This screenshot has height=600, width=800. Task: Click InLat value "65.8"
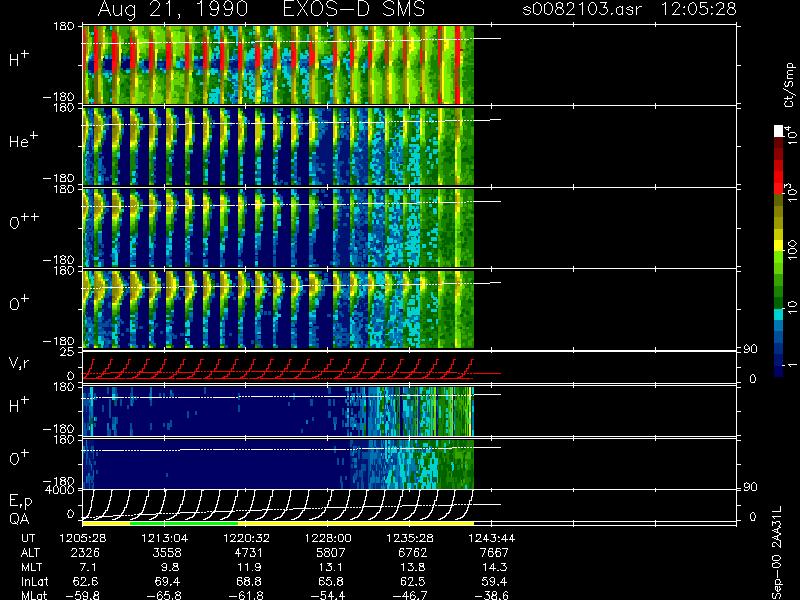(x=331, y=581)
